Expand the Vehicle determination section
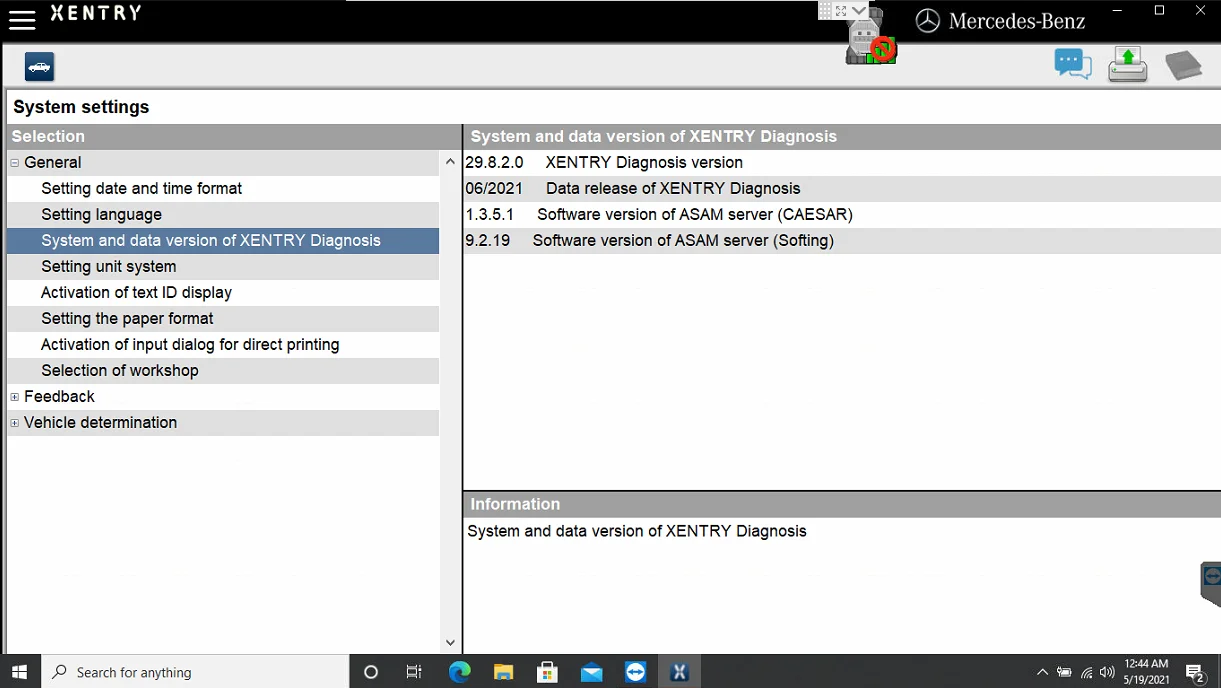1221x688 pixels. (x=14, y=422)
